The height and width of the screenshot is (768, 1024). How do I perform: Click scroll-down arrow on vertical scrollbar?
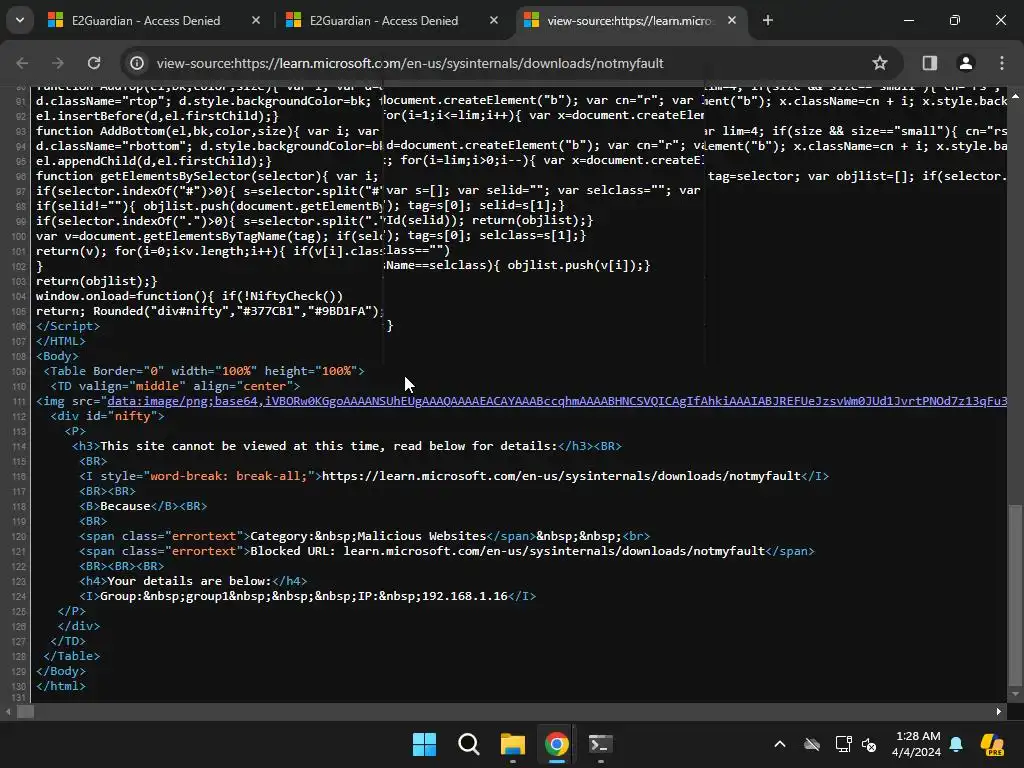coord(1015,694)
